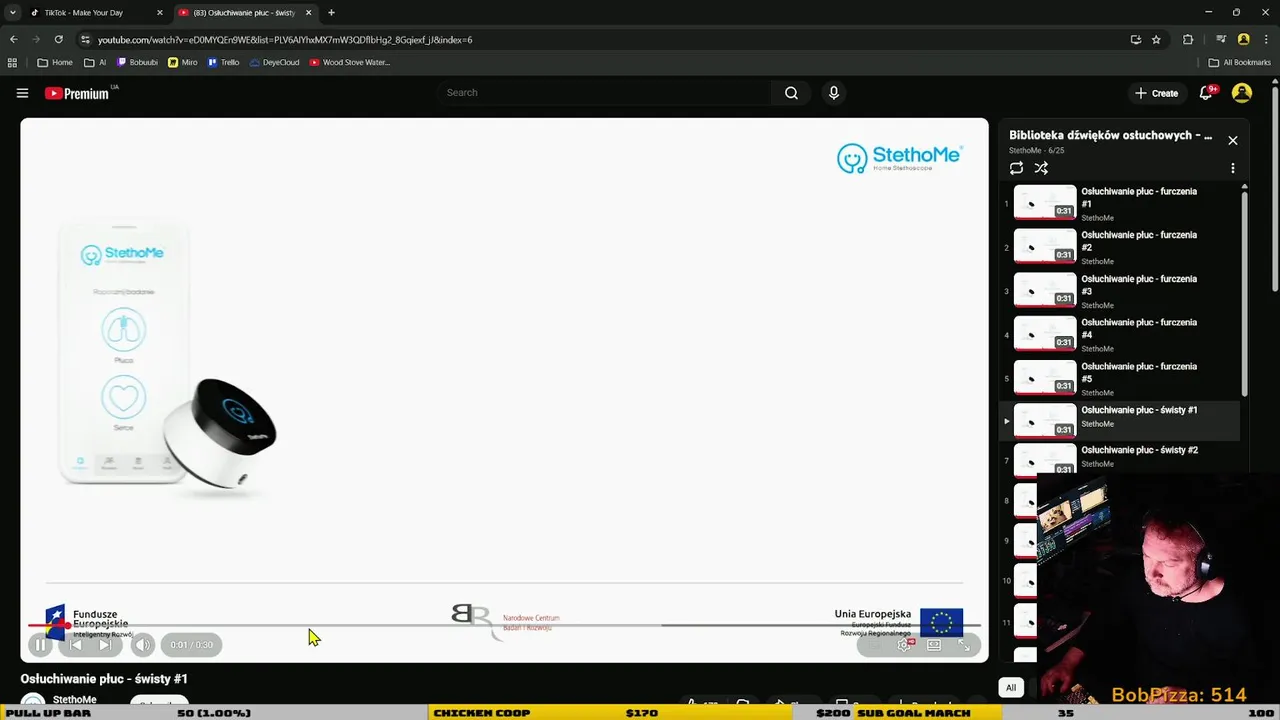Open the tab search dropdown
1280x720 pixels.
click(x=12, y=13)
